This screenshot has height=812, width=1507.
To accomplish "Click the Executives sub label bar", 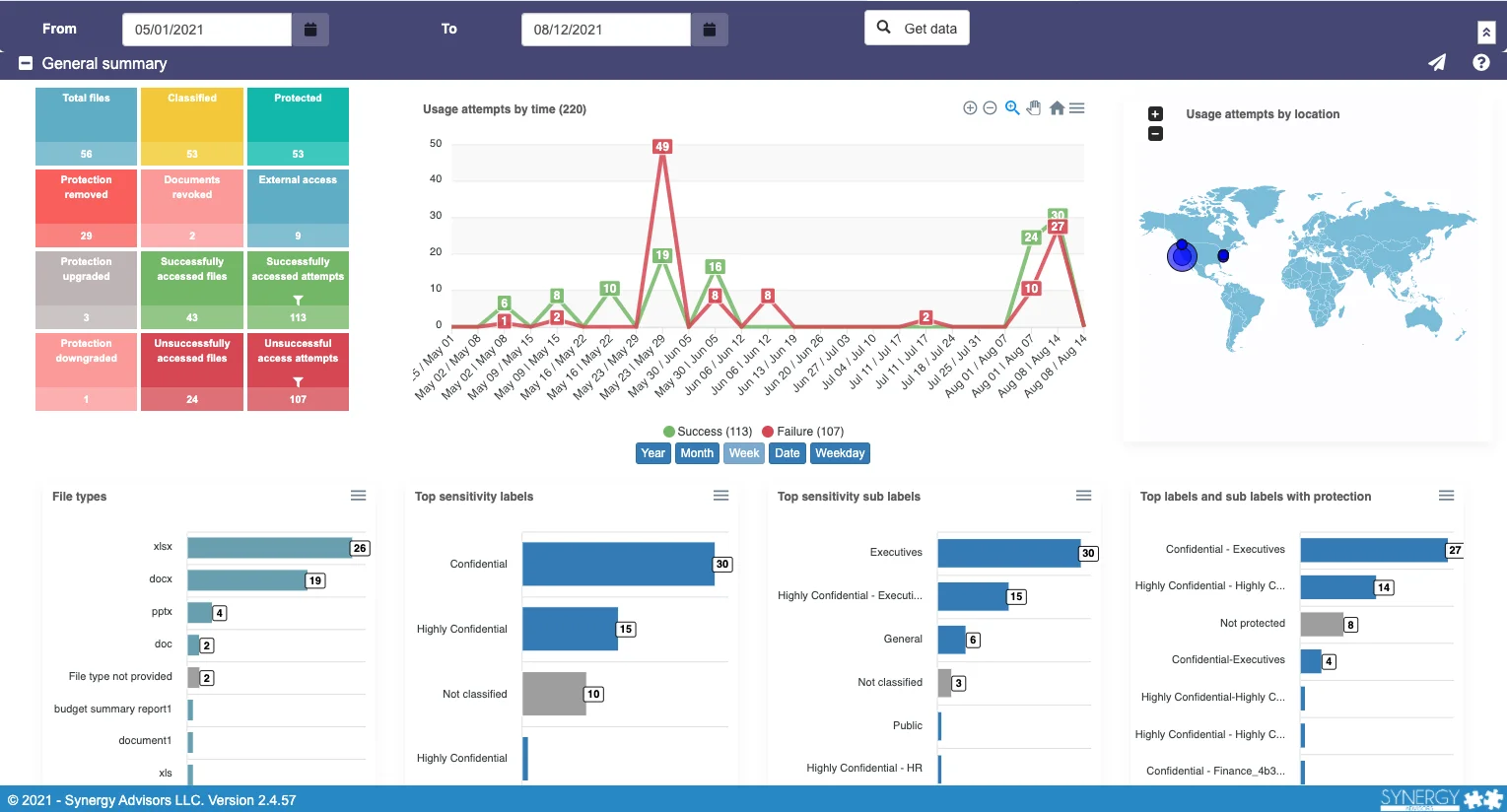I will pos(1009,553).
